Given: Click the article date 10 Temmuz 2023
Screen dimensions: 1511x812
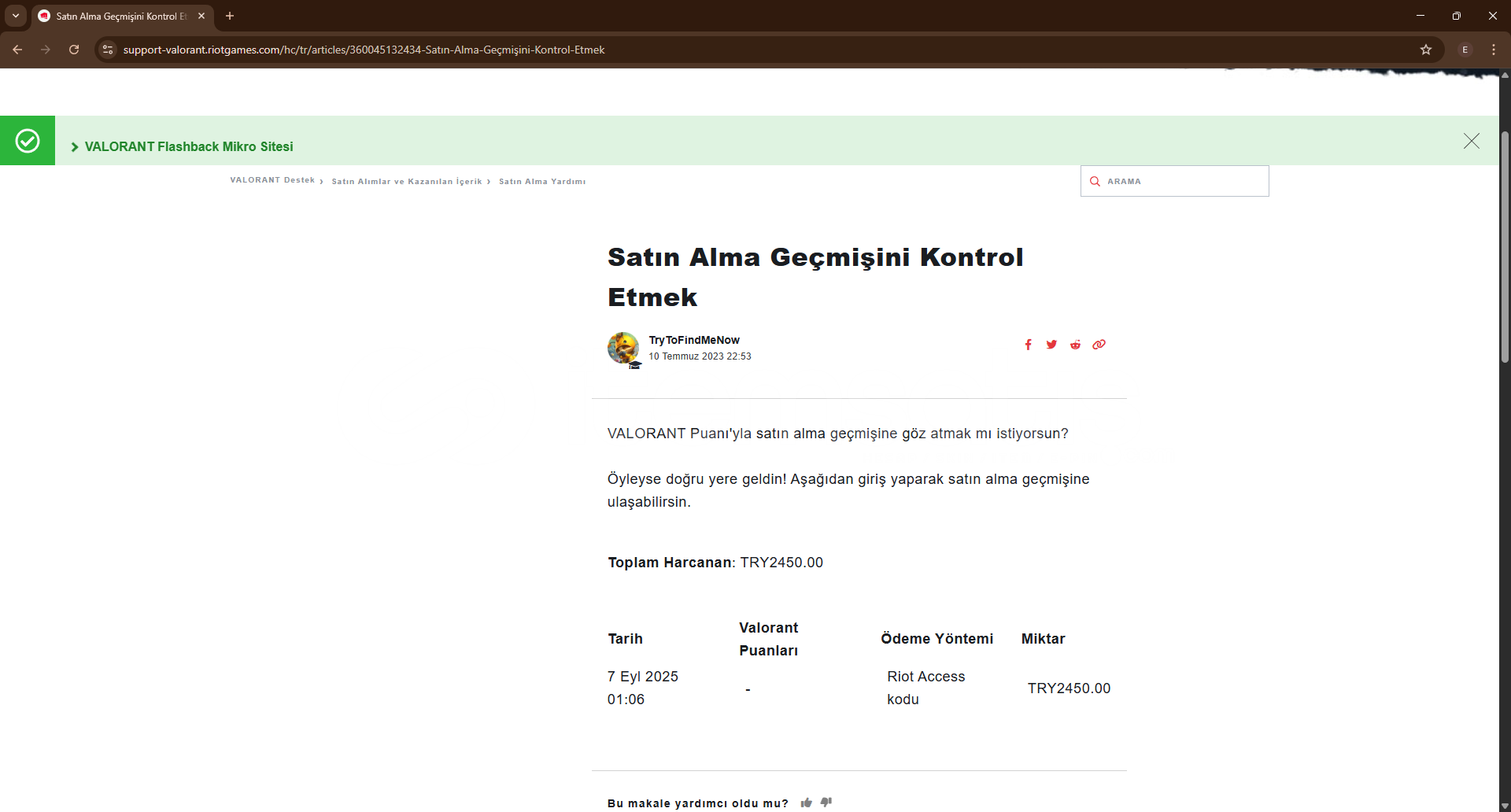Looking at the screenshot, I should click(x=700, y=356).
